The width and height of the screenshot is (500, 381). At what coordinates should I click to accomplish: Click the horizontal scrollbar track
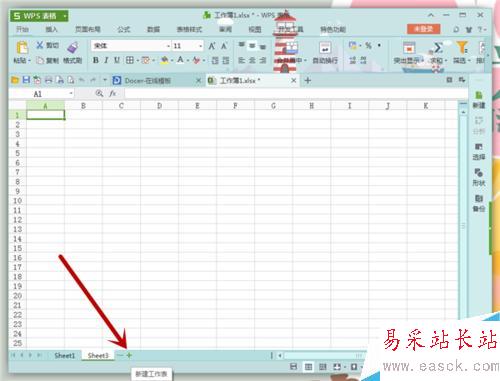tap(323, 356)
